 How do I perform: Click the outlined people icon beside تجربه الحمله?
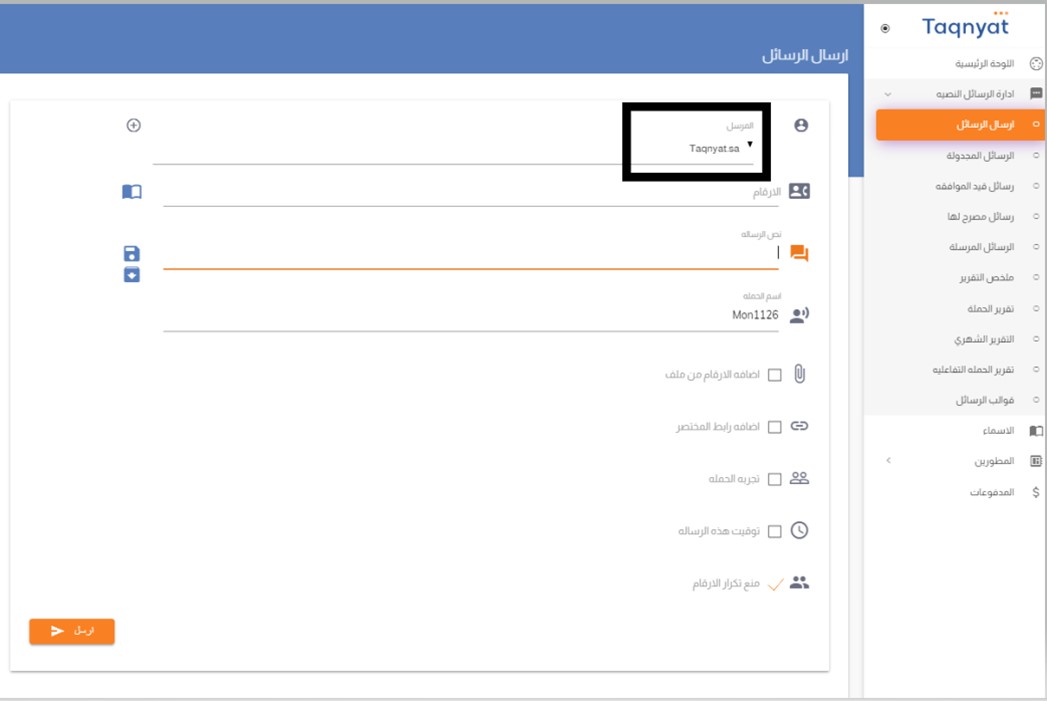tap(799, 478)
